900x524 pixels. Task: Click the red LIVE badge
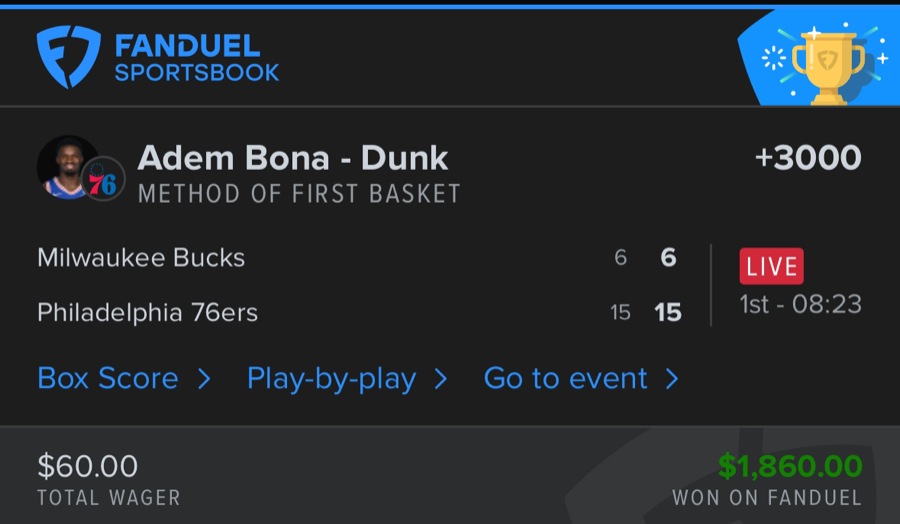pyautogui.click(x=771, y=266)
